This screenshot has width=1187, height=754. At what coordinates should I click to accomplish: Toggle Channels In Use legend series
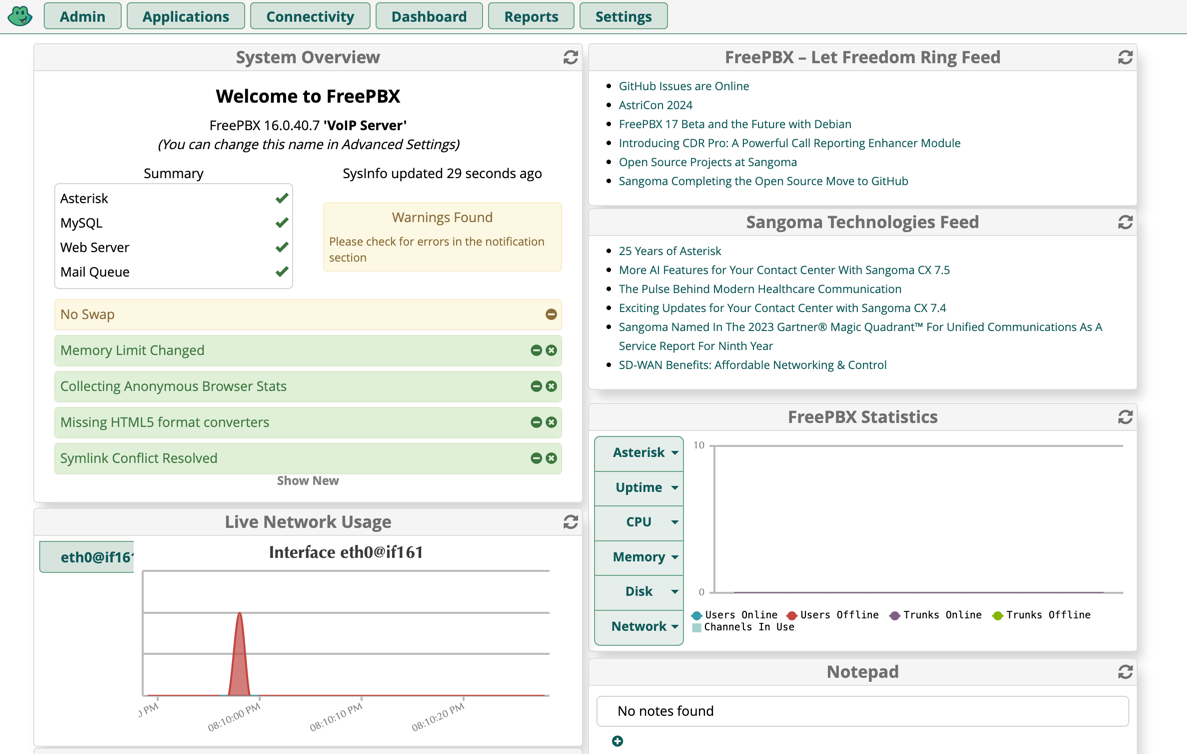[x=743, y=627]
